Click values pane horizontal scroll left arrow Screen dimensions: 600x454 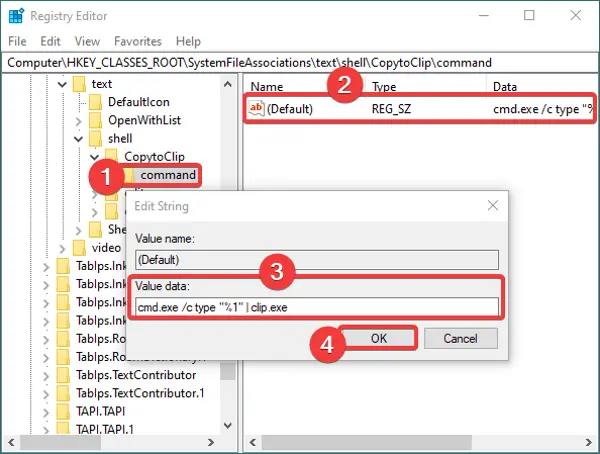[x=253, y=443]
